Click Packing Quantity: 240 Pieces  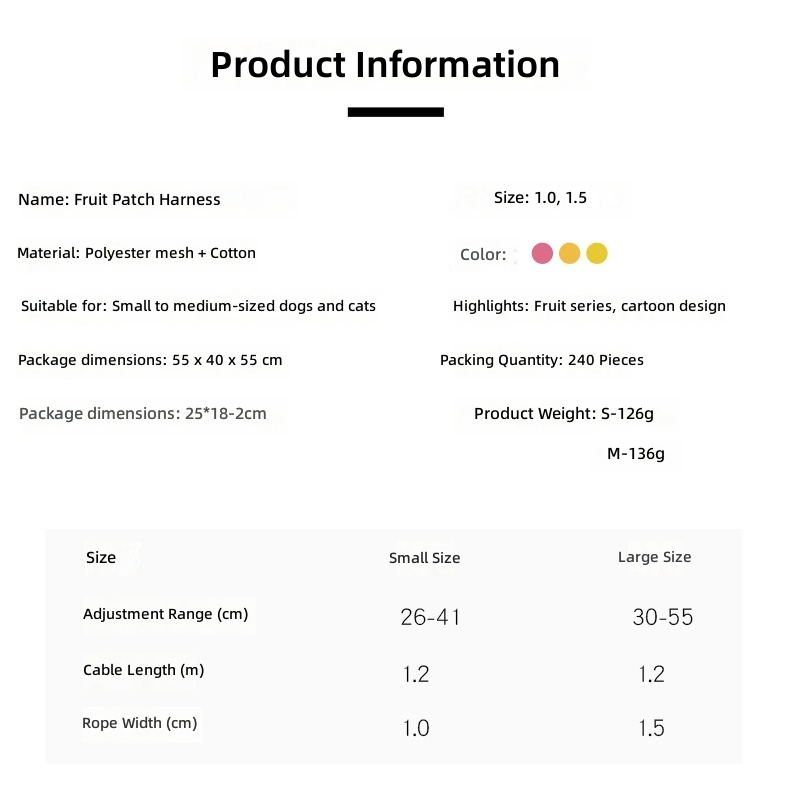[542, 360]
